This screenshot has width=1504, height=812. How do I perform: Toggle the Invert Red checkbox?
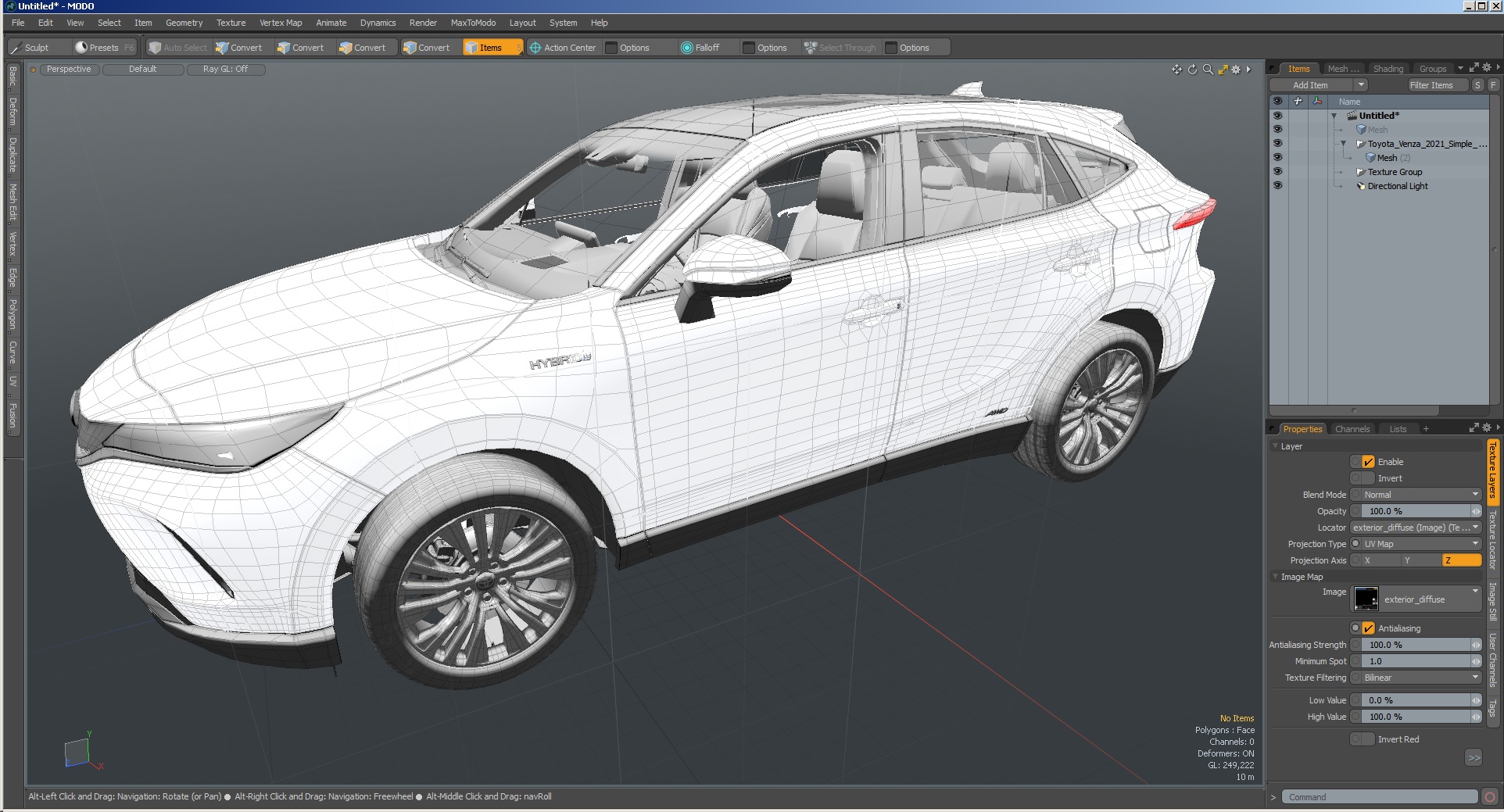(x=1368, y=739)
